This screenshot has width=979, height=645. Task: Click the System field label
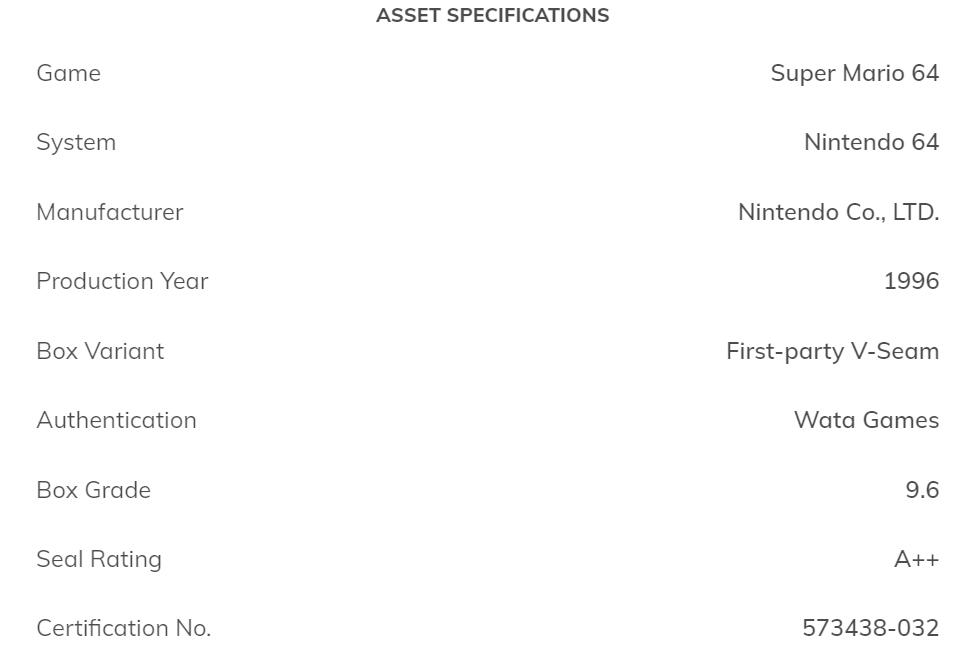[x=76, y=142]
